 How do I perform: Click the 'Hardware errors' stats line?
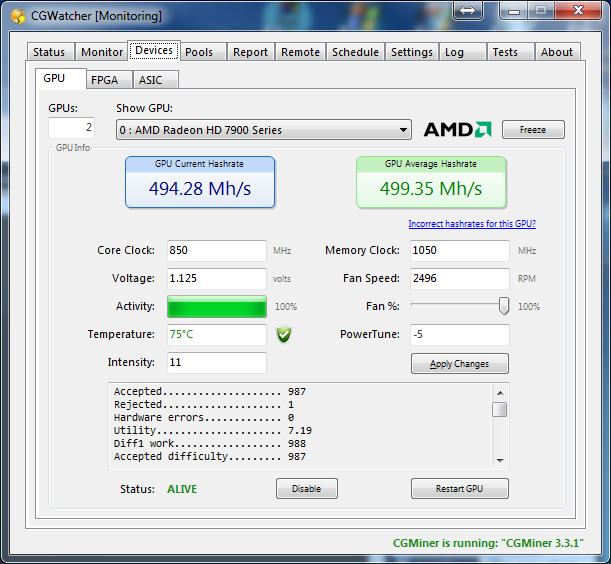coord(204,417)
